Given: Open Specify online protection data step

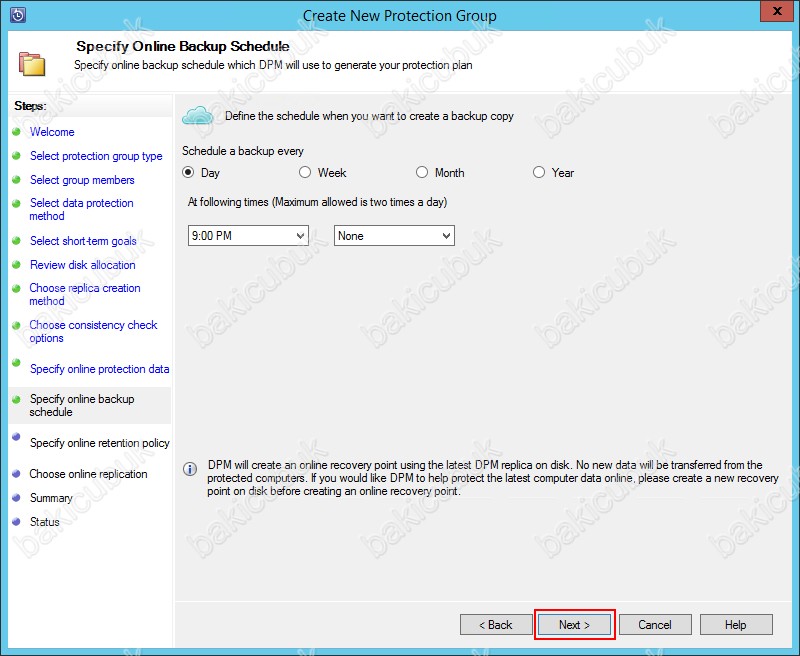Looking at the screenshot, I should (99, 369).
